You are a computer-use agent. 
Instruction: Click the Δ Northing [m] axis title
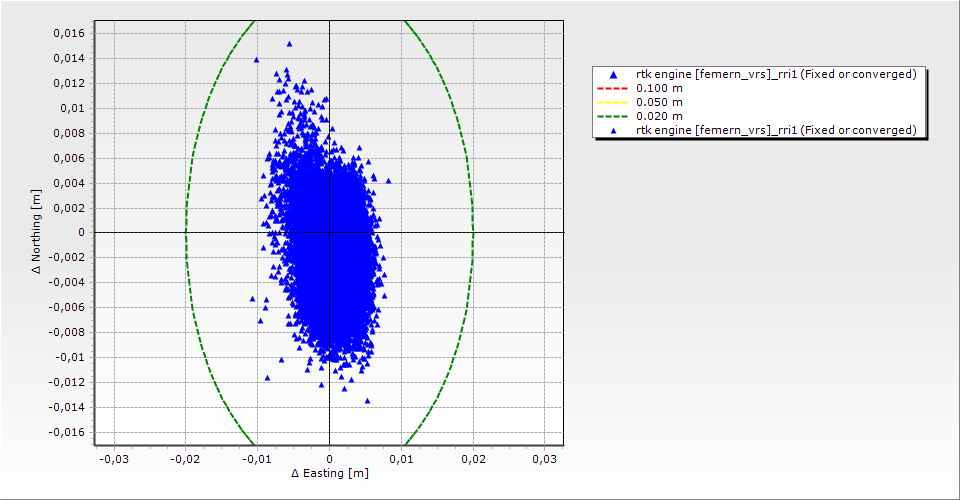tap(36, 233)
